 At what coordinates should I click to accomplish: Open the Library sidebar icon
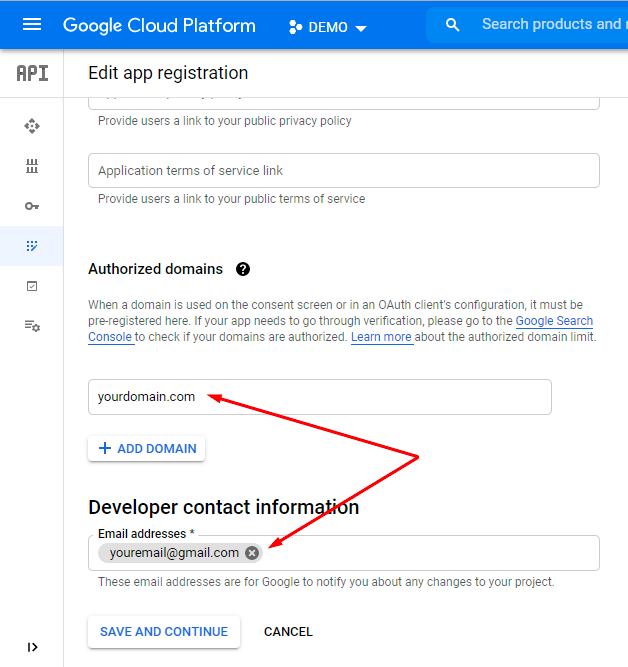32,166
